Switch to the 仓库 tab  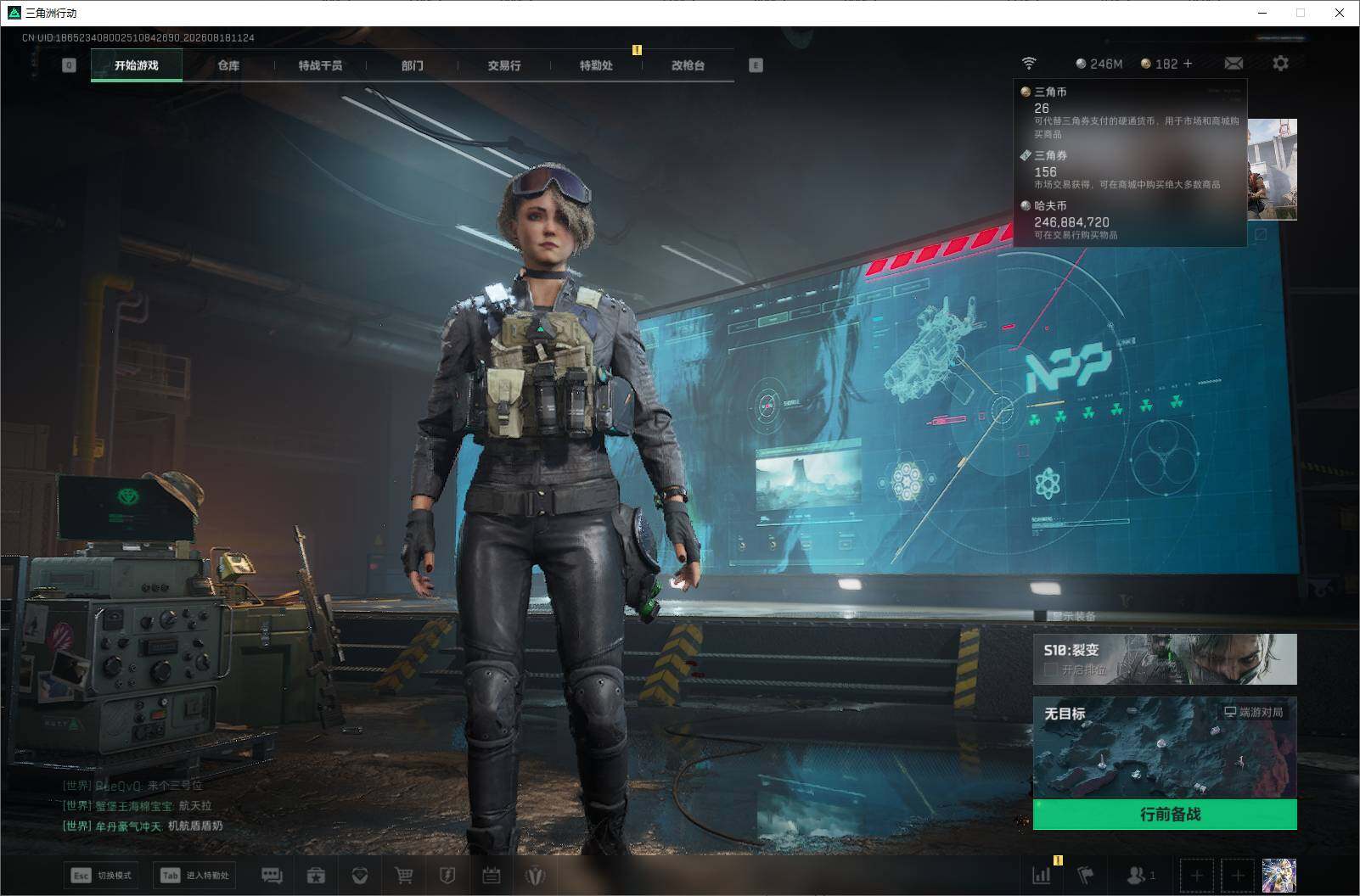[x=228, y=65]
